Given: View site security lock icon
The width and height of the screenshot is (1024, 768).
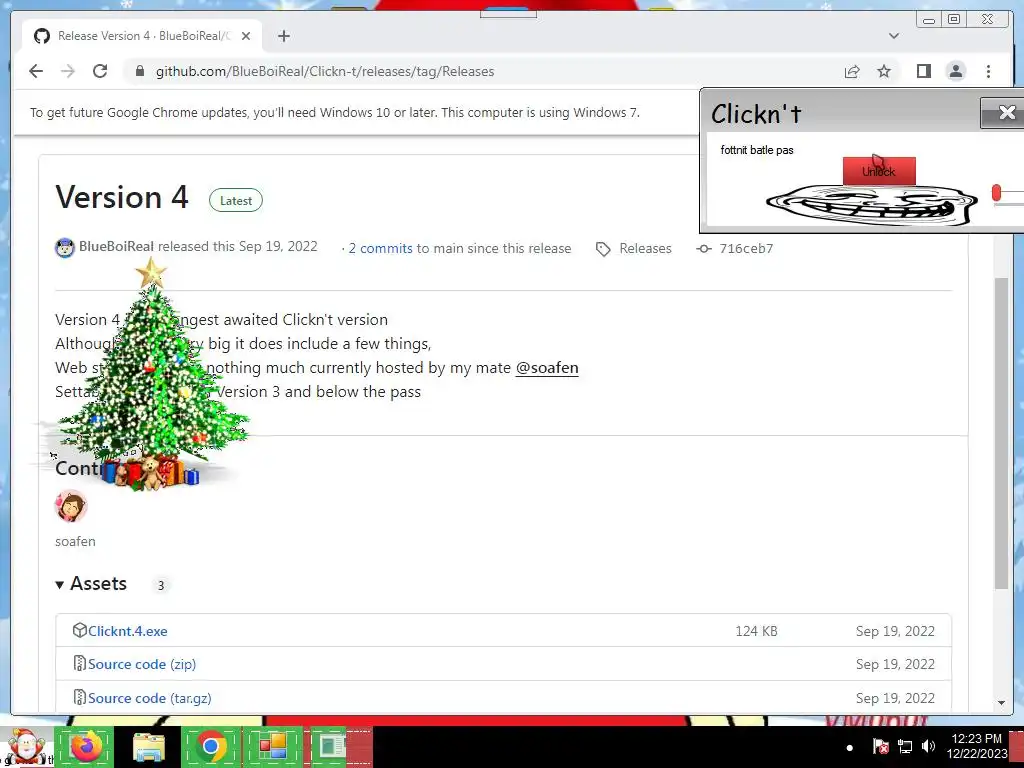Looking at the screenshot, I should click(140, 71).
